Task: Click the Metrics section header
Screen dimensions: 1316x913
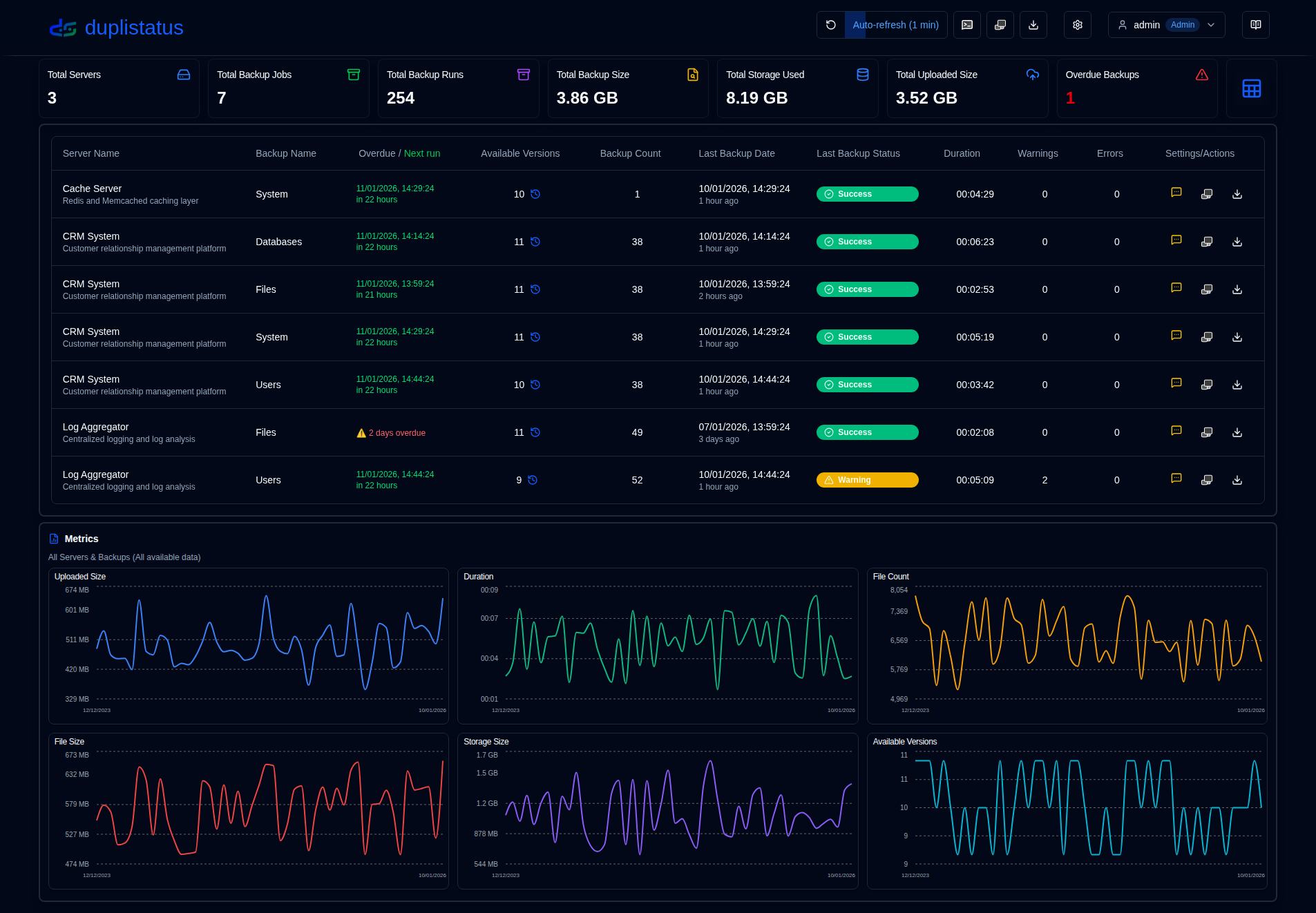Action: 81,539
